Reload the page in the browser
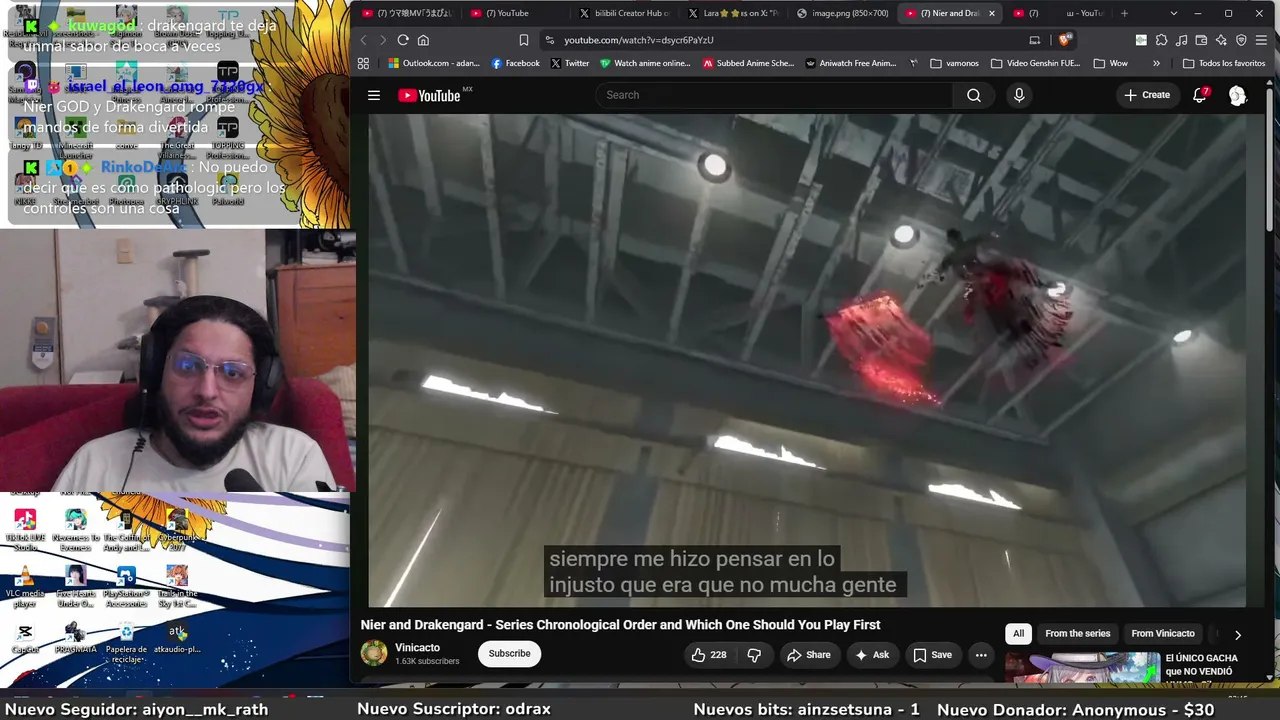Image resolution: width=1280 pixels, height=720 pixels. tap(403, 40)
